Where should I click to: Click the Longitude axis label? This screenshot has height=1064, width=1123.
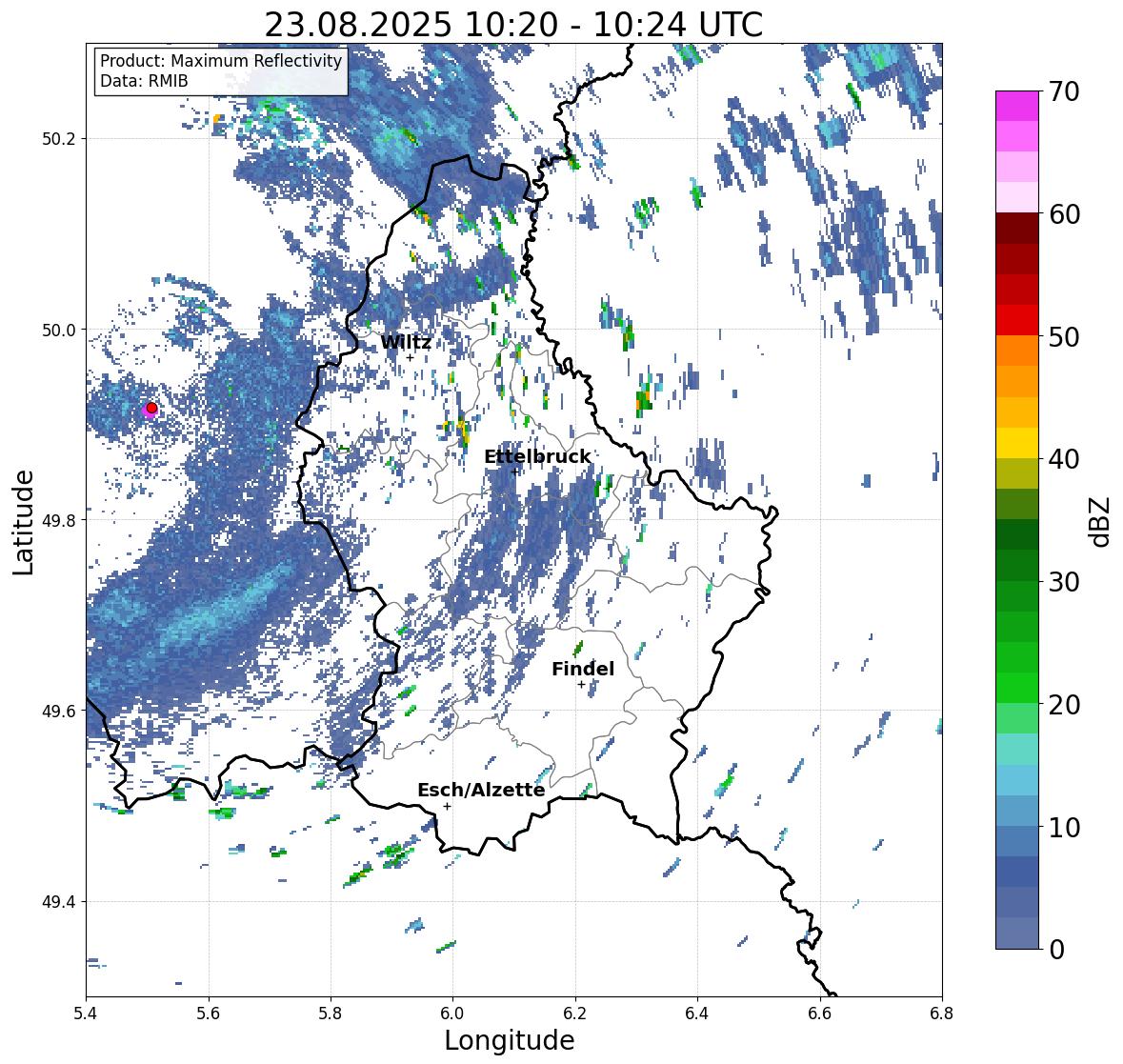(510, 1040)
